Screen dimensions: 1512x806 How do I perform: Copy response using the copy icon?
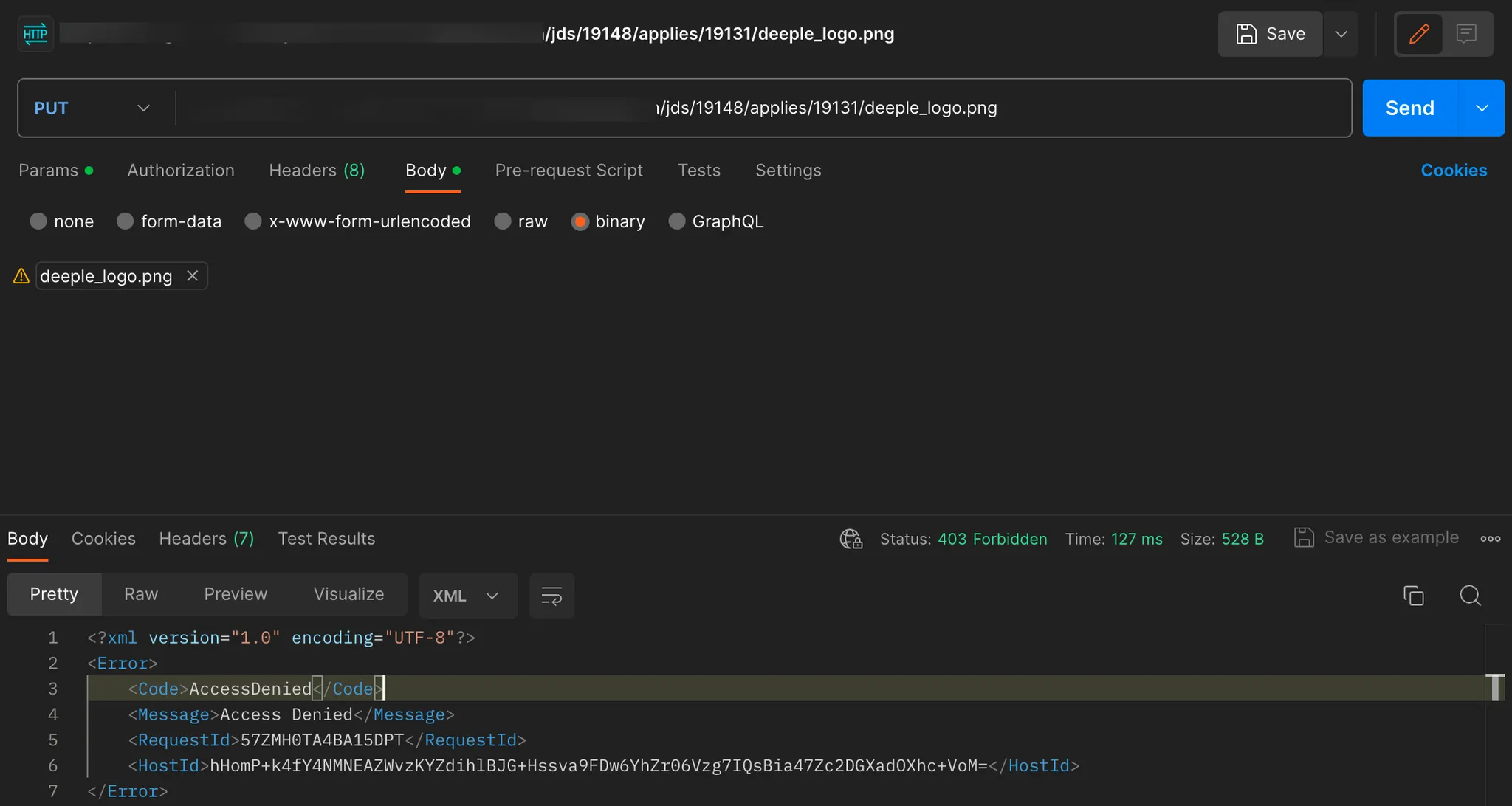tap(1413, 596)
